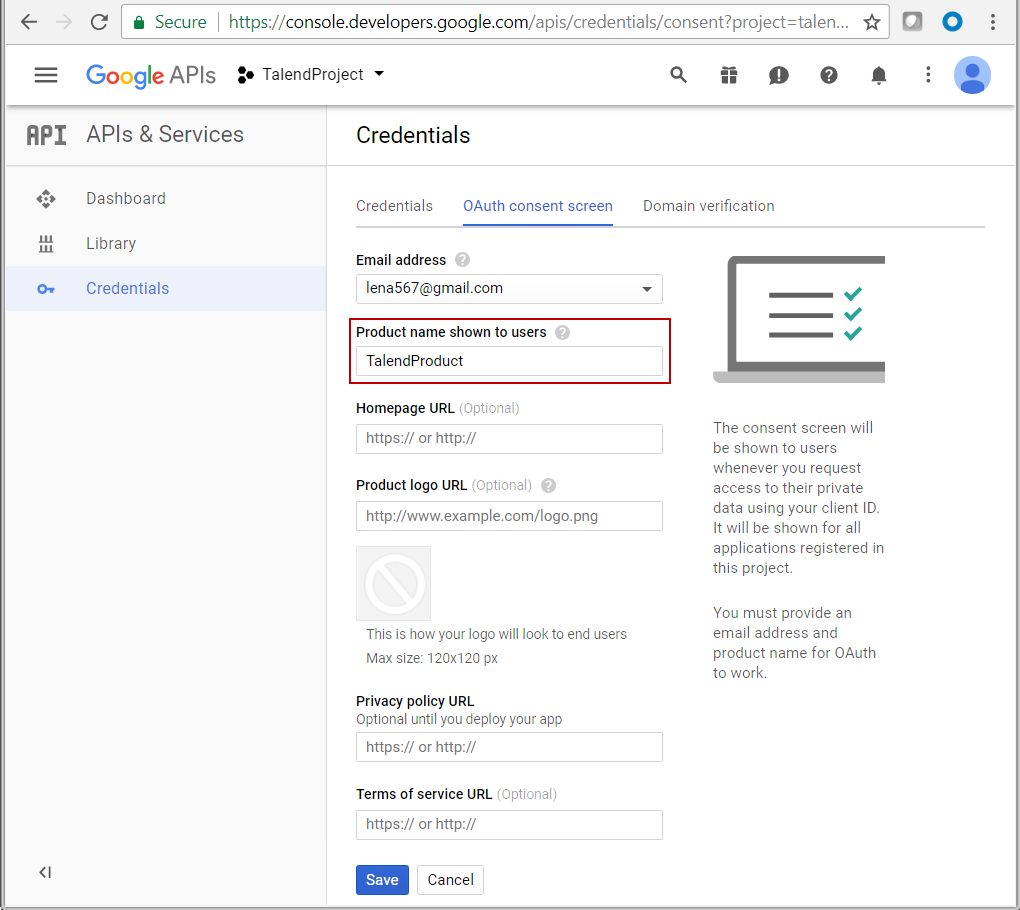The width and height of the screenshot is (1020, 910).
Task: Focus the Privacy policy URL field
Action: point(509,747)
